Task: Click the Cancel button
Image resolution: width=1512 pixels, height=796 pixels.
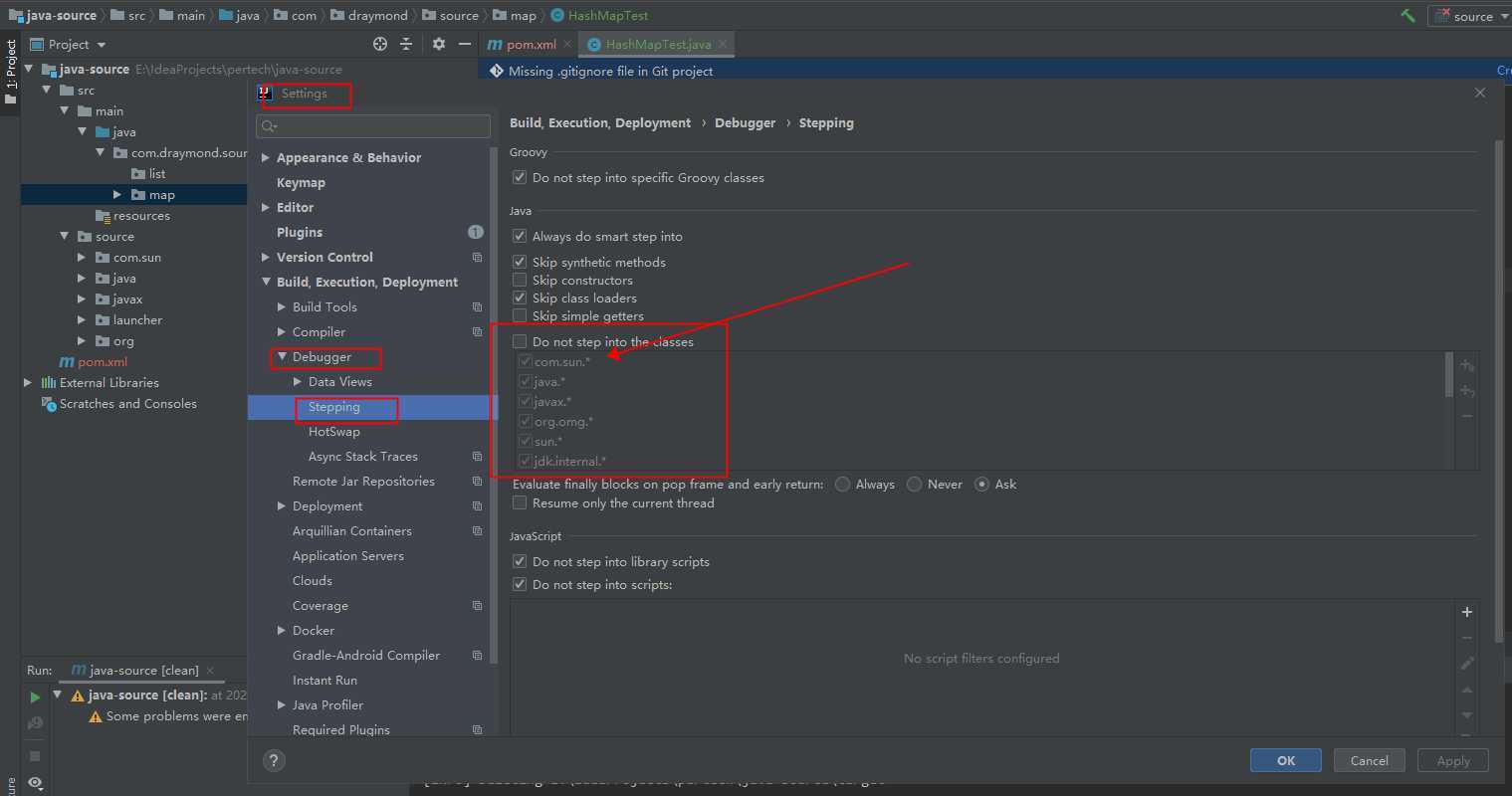Action: (x=1369, y=760)
